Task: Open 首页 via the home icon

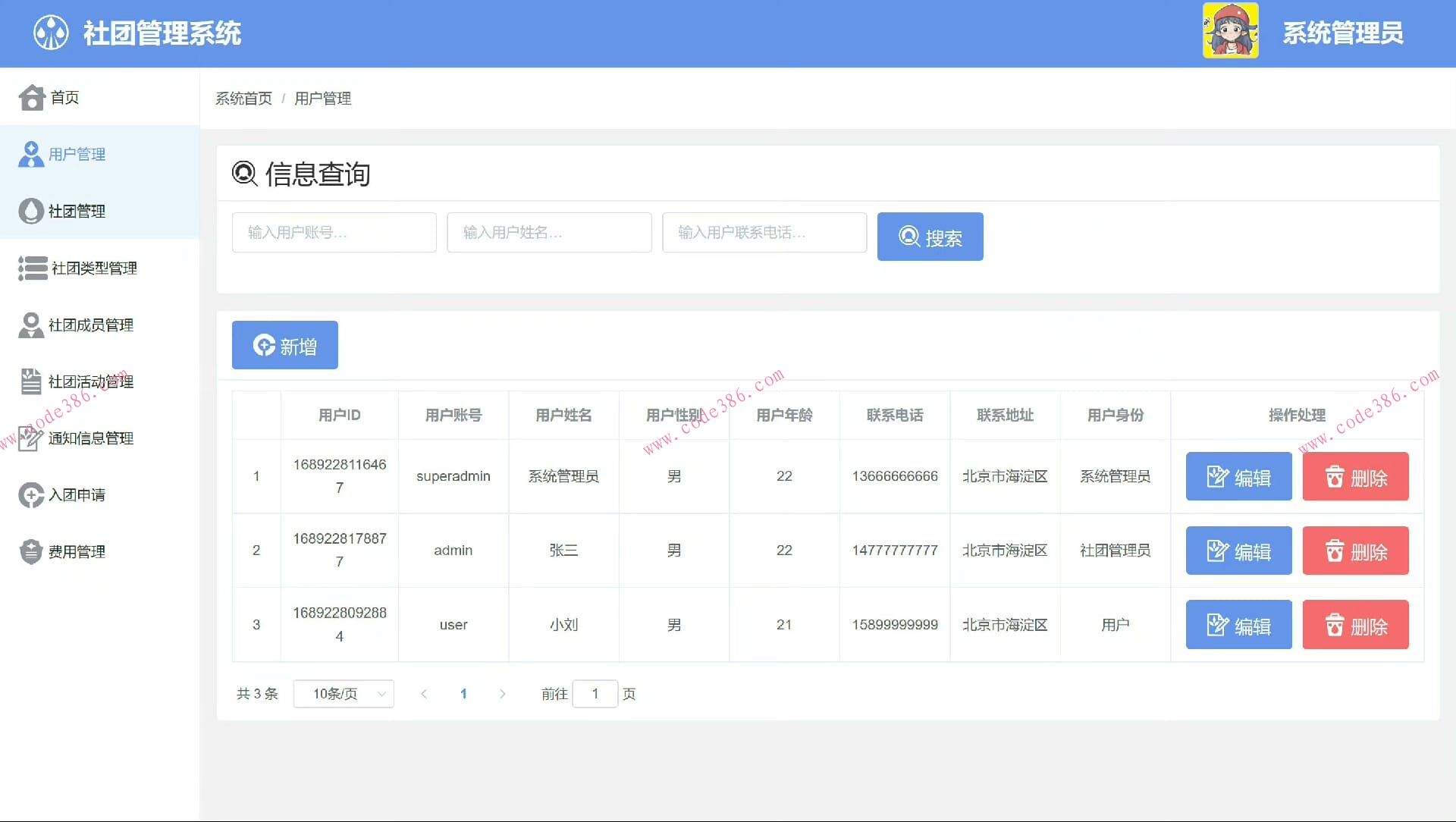Action: point(31,97)
